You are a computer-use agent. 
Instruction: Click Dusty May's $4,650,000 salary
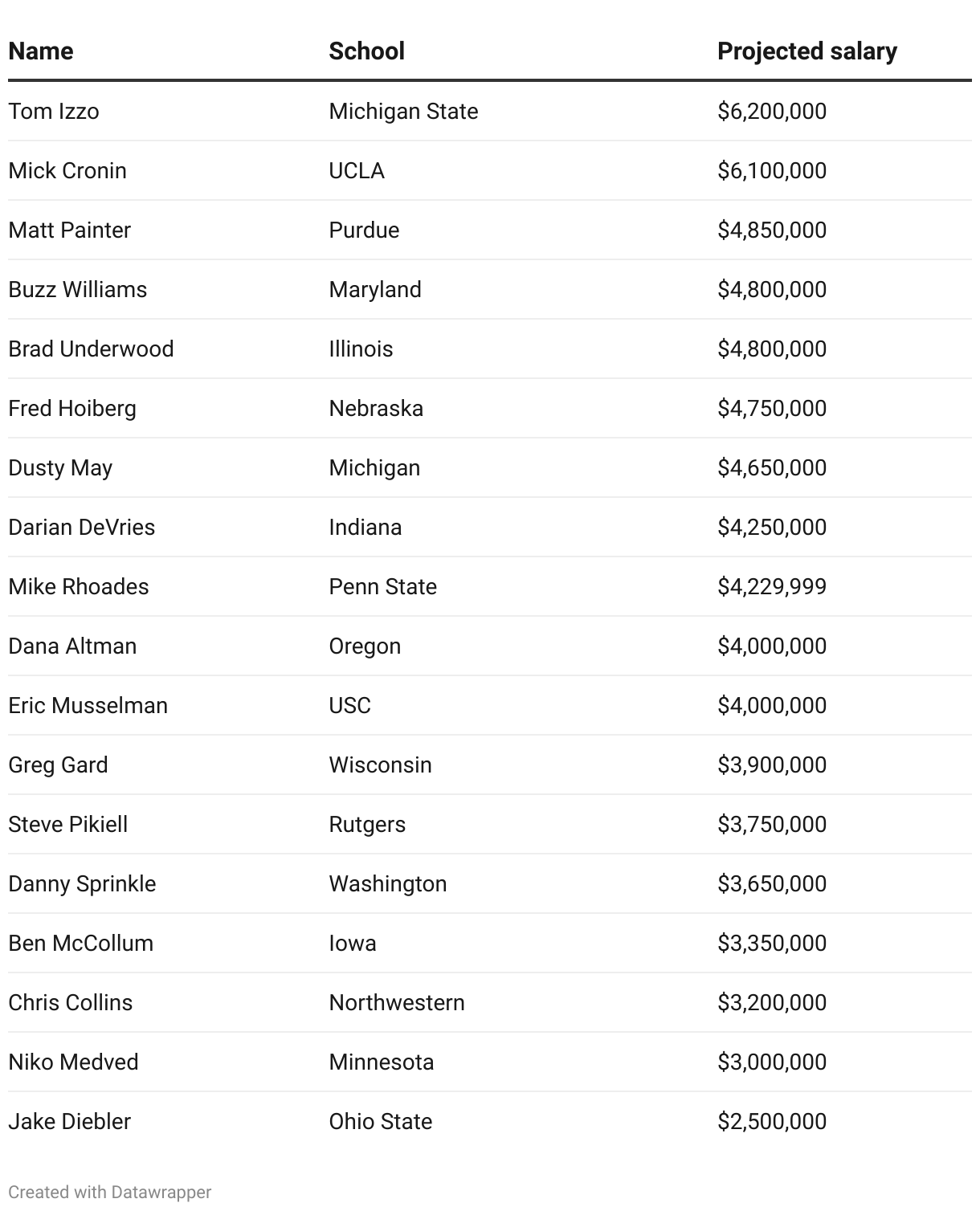coord(771,467)
